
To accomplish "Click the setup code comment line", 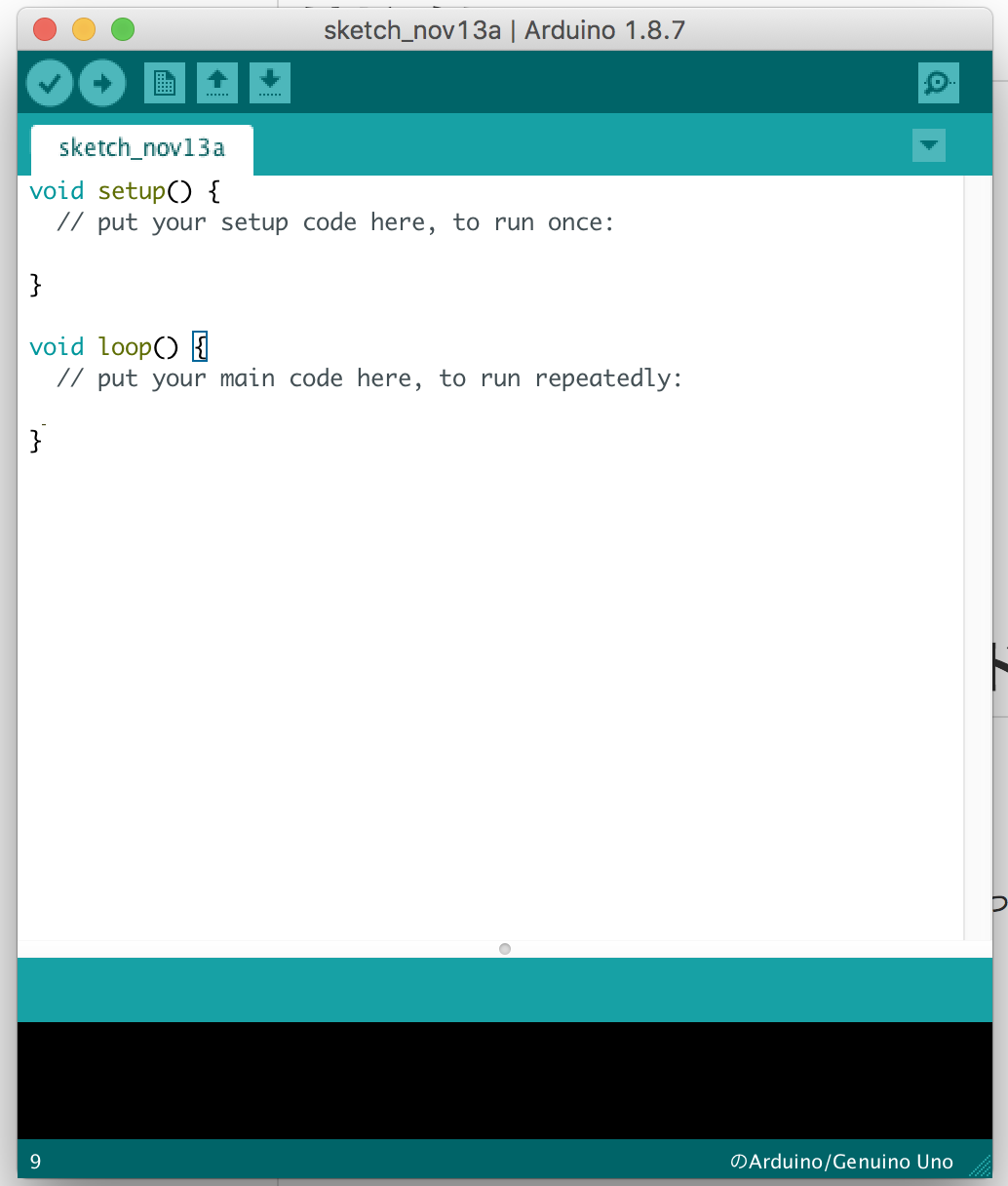I will [336, 222].
